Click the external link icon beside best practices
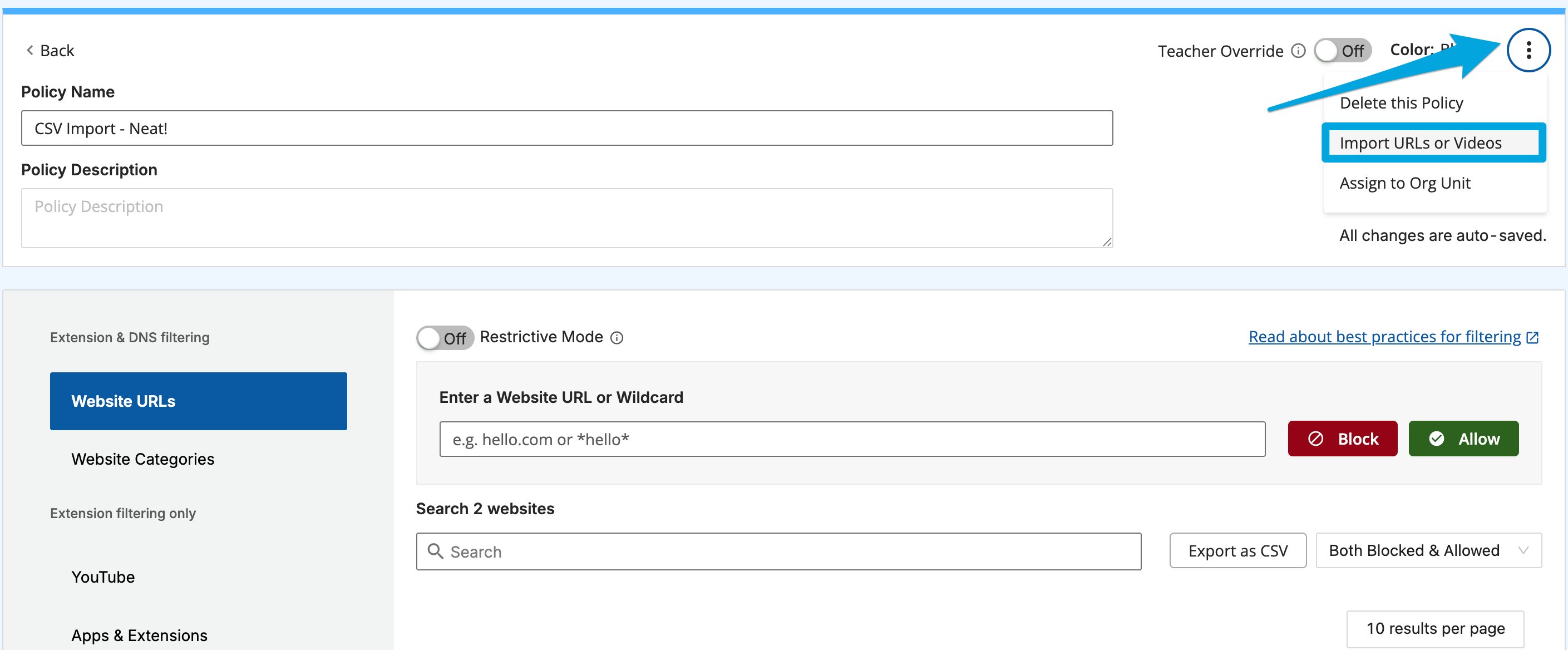The image size is (1568, 650). [1533, 337]
